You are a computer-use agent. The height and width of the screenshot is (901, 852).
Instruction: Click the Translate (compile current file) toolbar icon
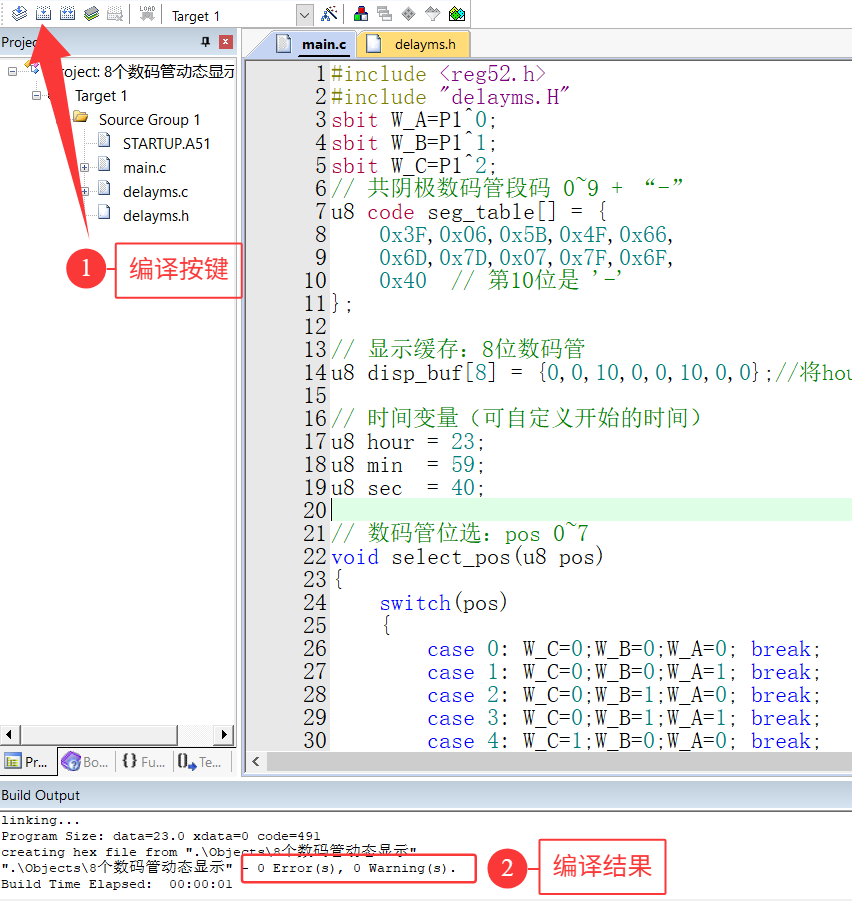pos(19,13)
